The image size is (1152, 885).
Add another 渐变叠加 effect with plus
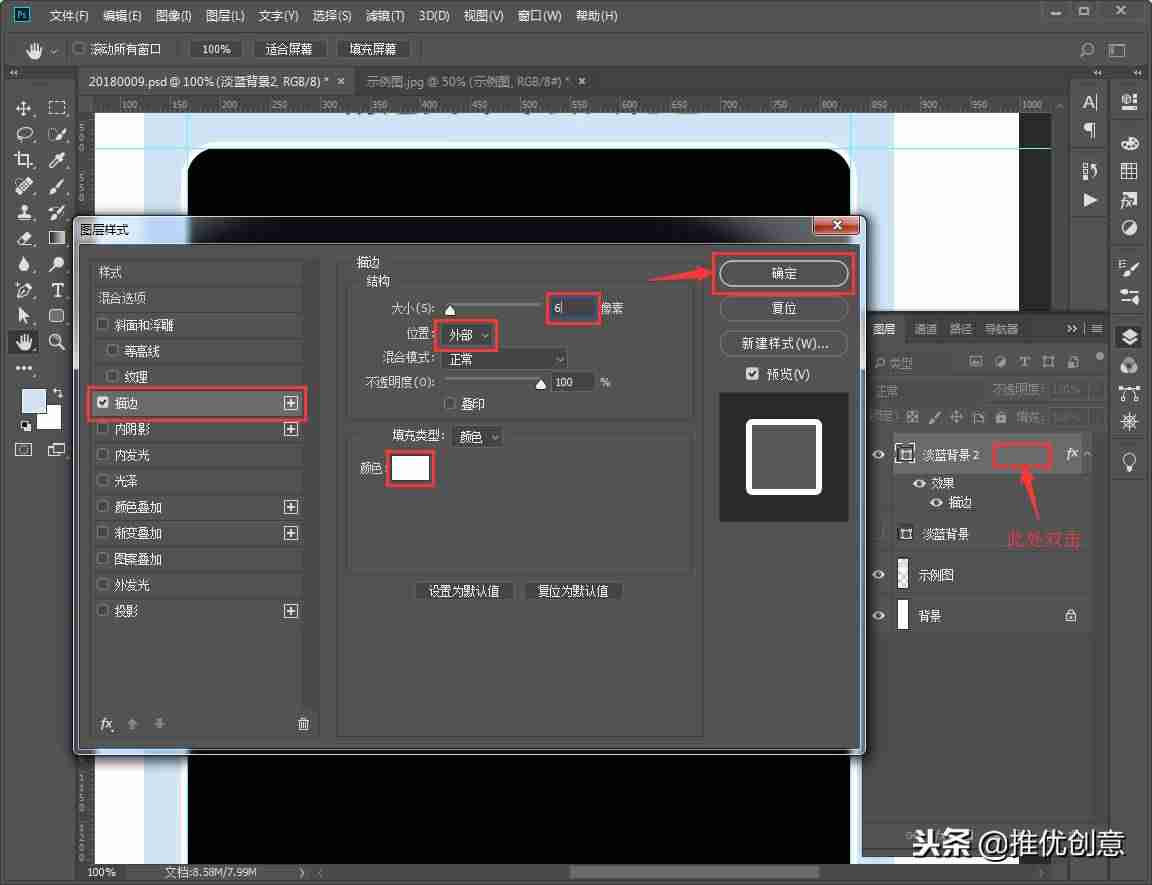291,532
